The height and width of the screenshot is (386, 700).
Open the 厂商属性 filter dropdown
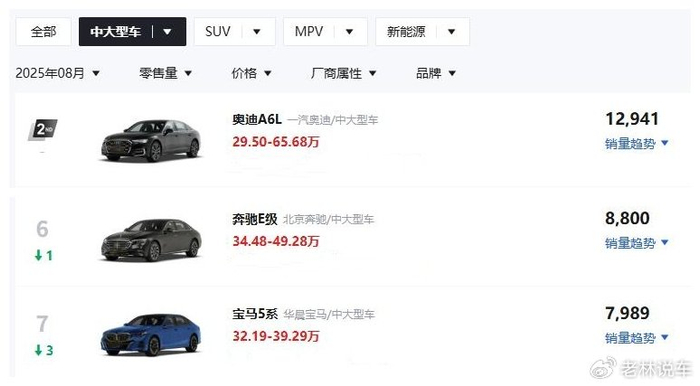343,73
